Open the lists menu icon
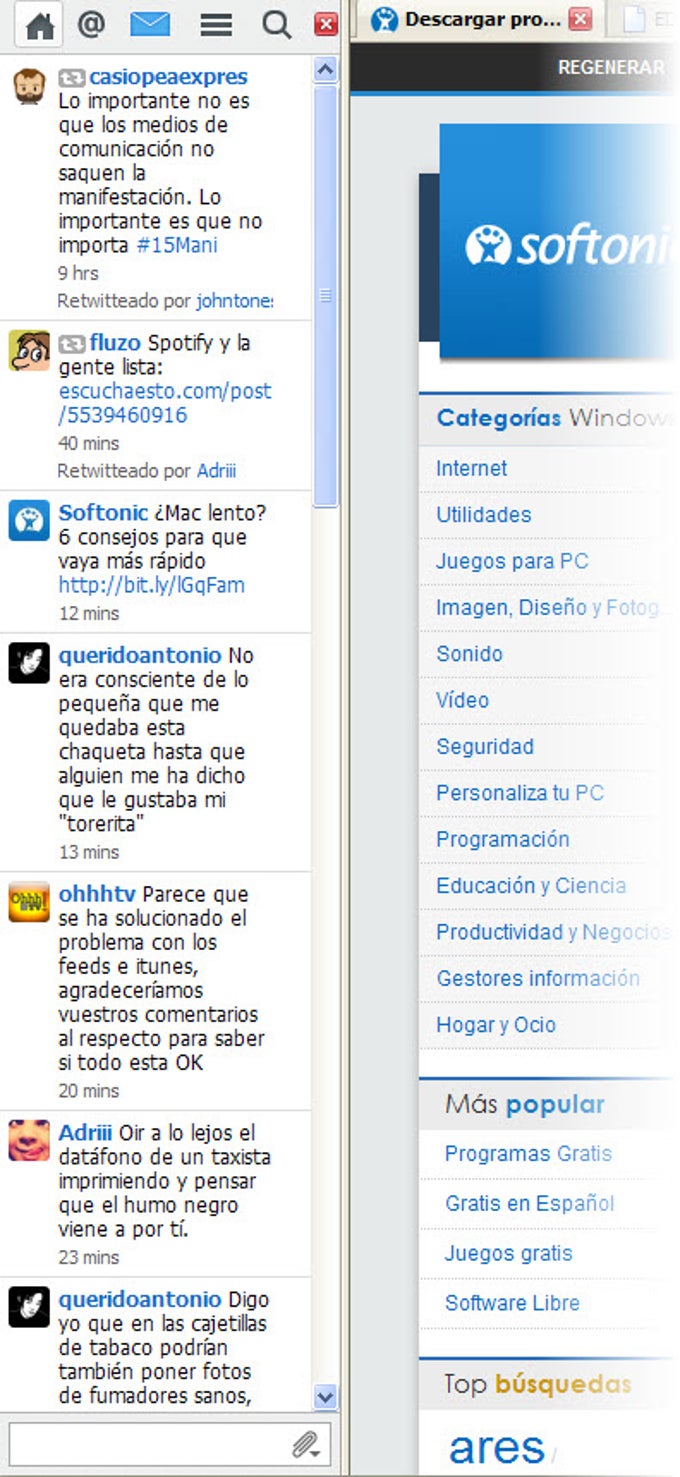 point(216,25)
